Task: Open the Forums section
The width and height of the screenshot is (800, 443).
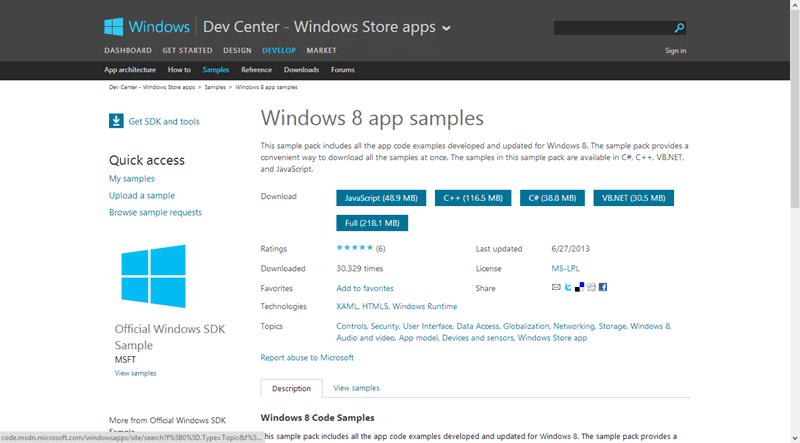Action: pyautogui.click(x=342, y=70)
